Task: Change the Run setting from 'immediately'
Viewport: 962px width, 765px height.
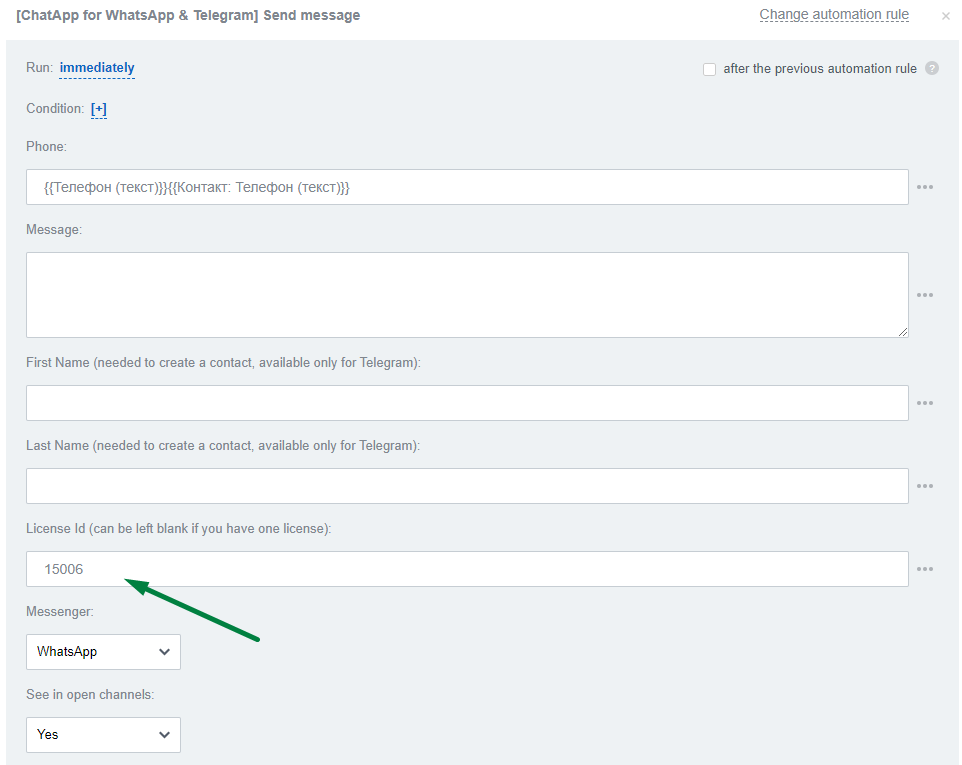Action: pyautogui.click(x=96, y=68)
